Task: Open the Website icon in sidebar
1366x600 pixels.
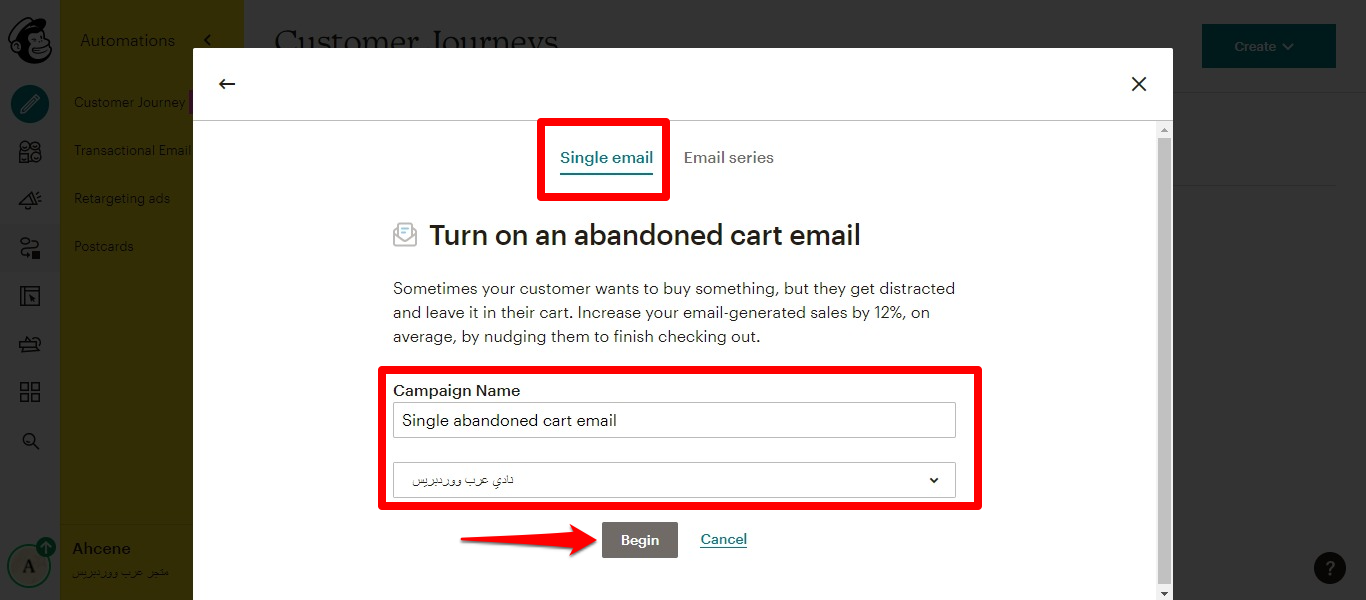Action: pyautogui.click(x=30, y=296)
